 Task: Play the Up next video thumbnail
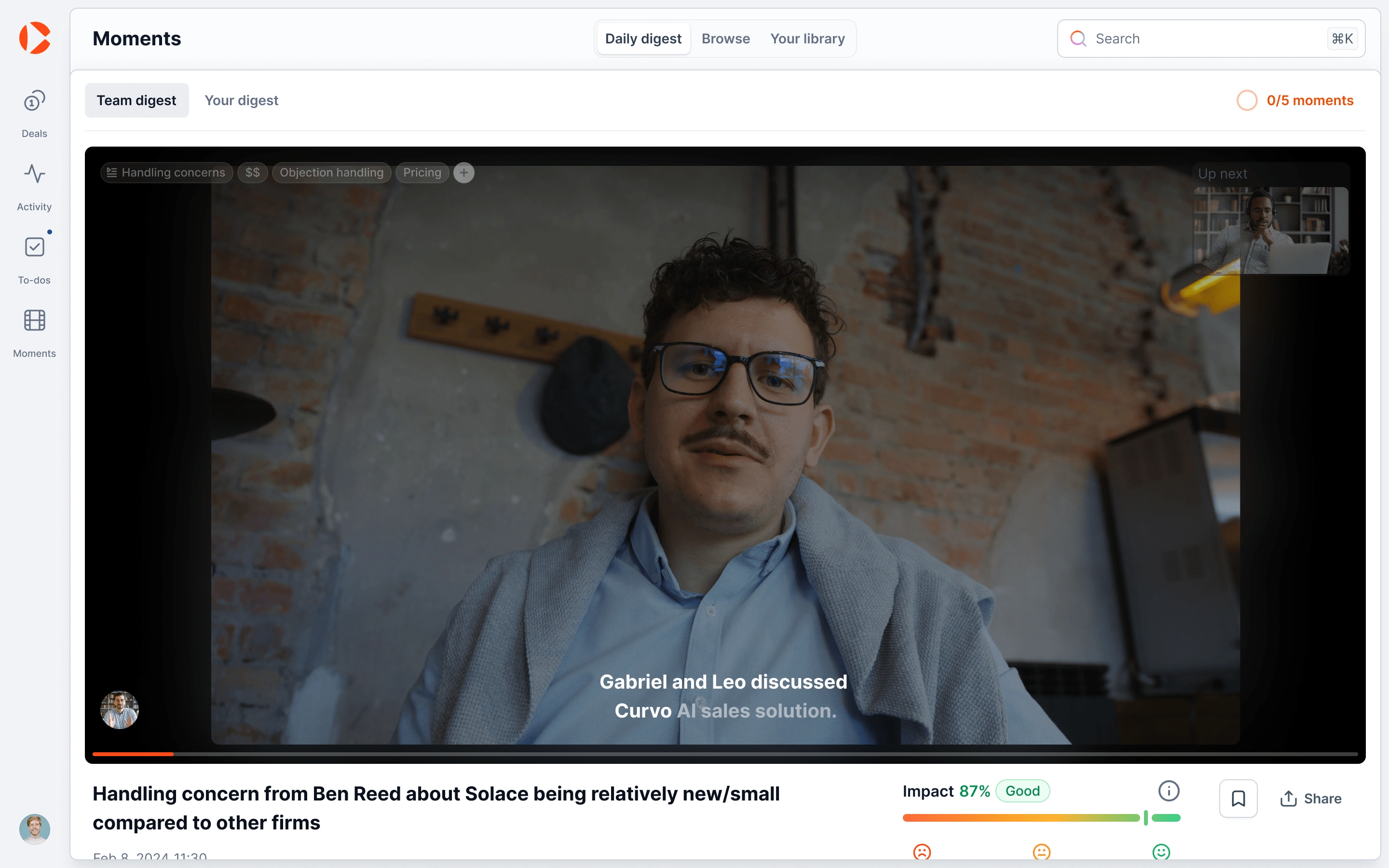1270,230
